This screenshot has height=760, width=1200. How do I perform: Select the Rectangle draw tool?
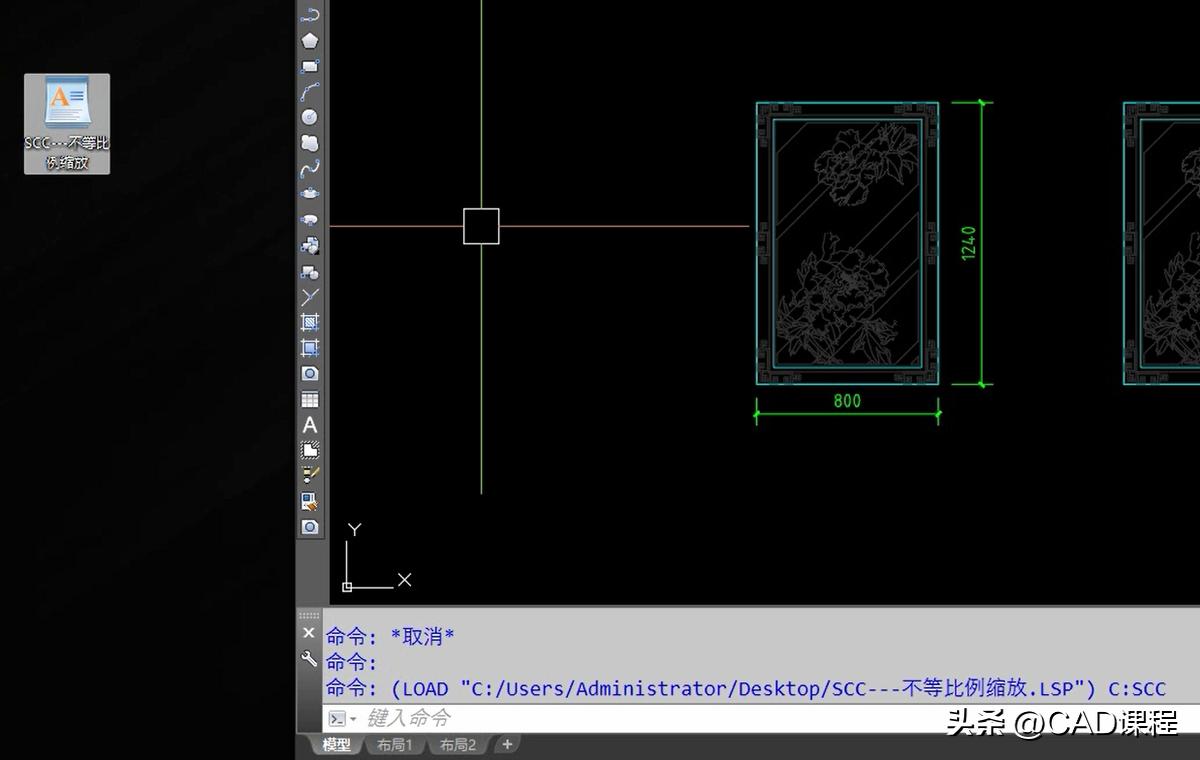click(x=310, y=67)
